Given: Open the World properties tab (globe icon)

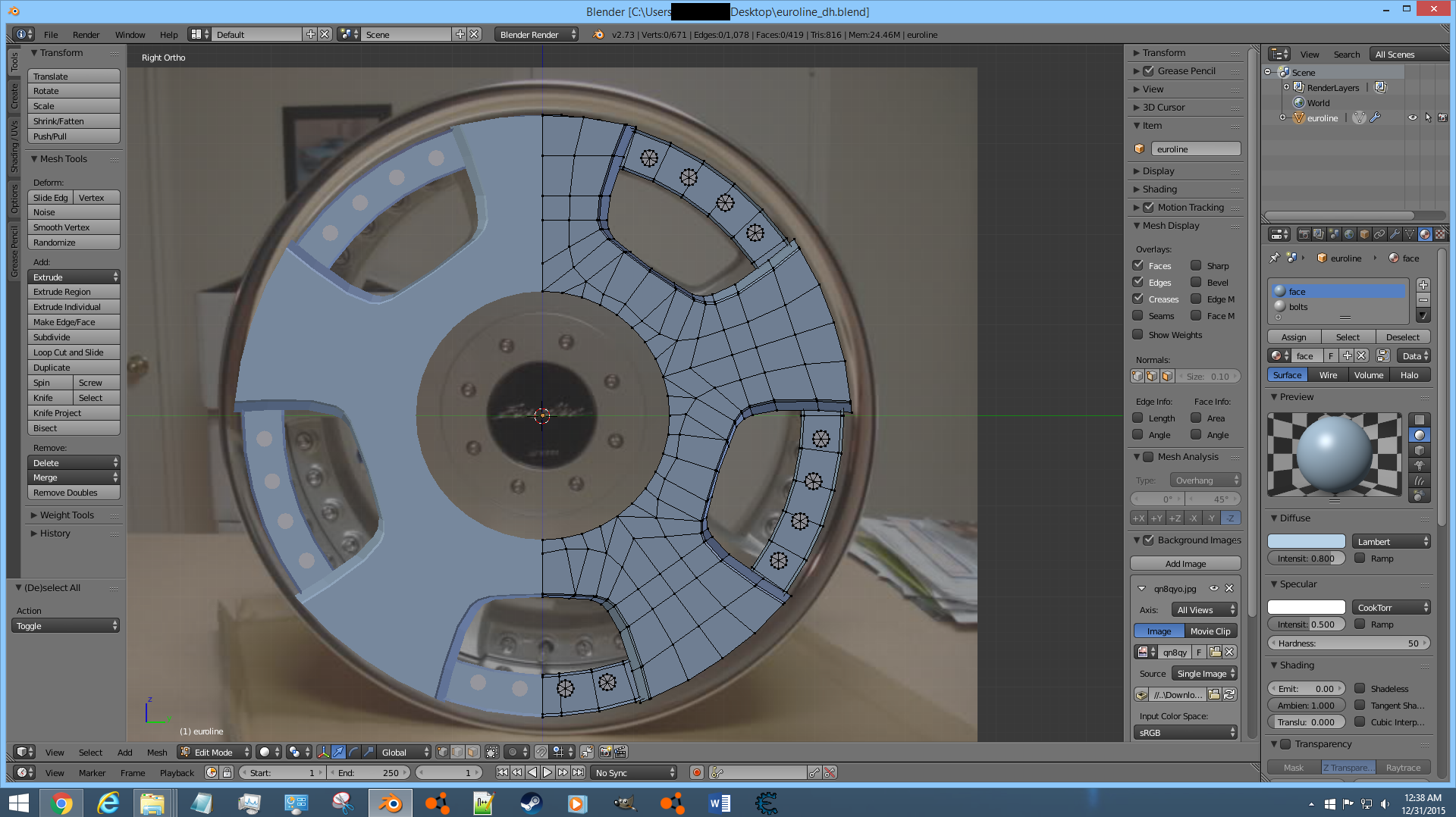Looking at the screenshot, I should (1349, 234).
